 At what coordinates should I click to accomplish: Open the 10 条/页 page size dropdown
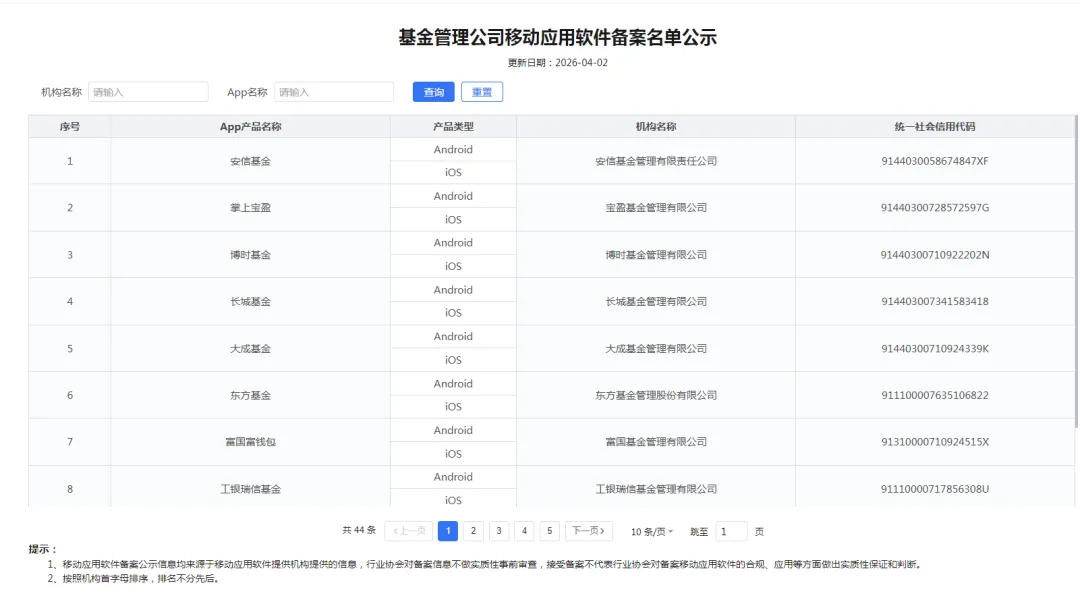(x=652, y=531)
